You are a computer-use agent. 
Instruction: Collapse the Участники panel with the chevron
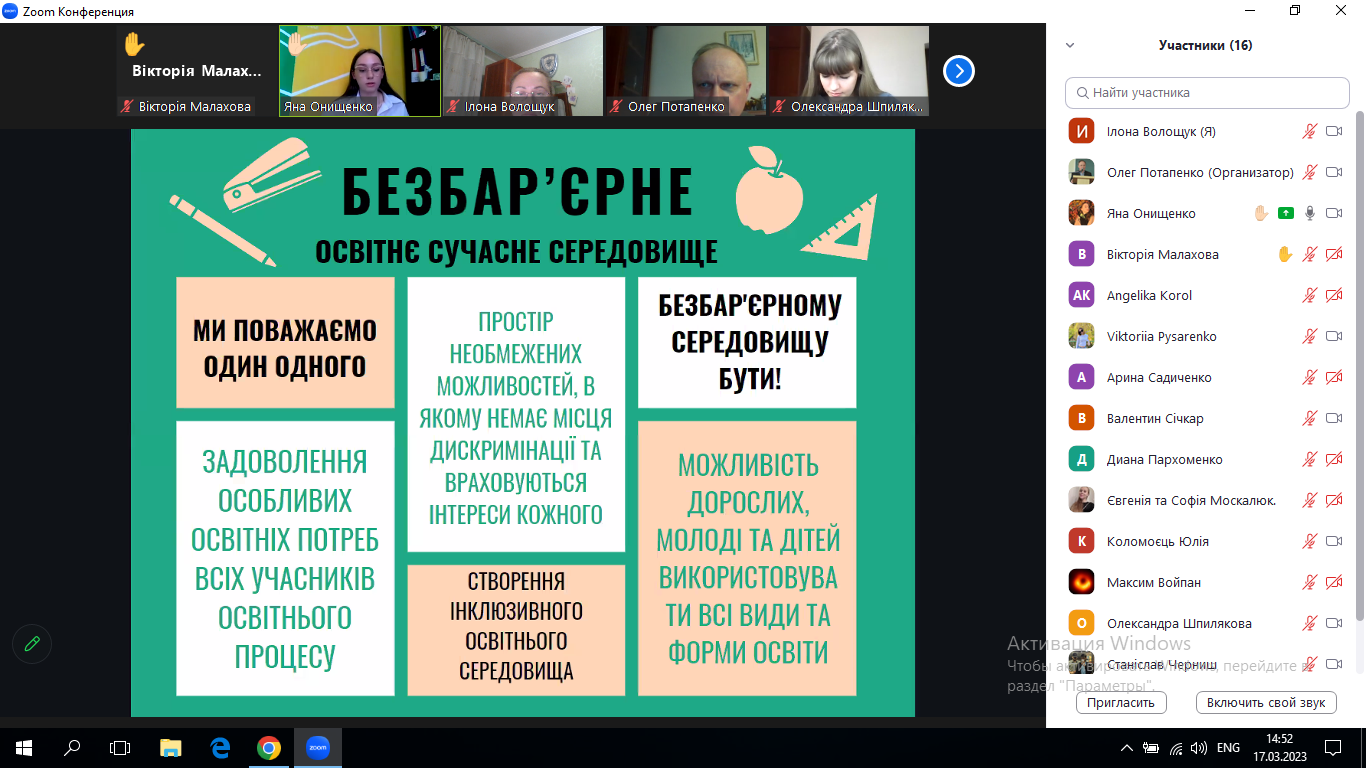click(1070, 45)
